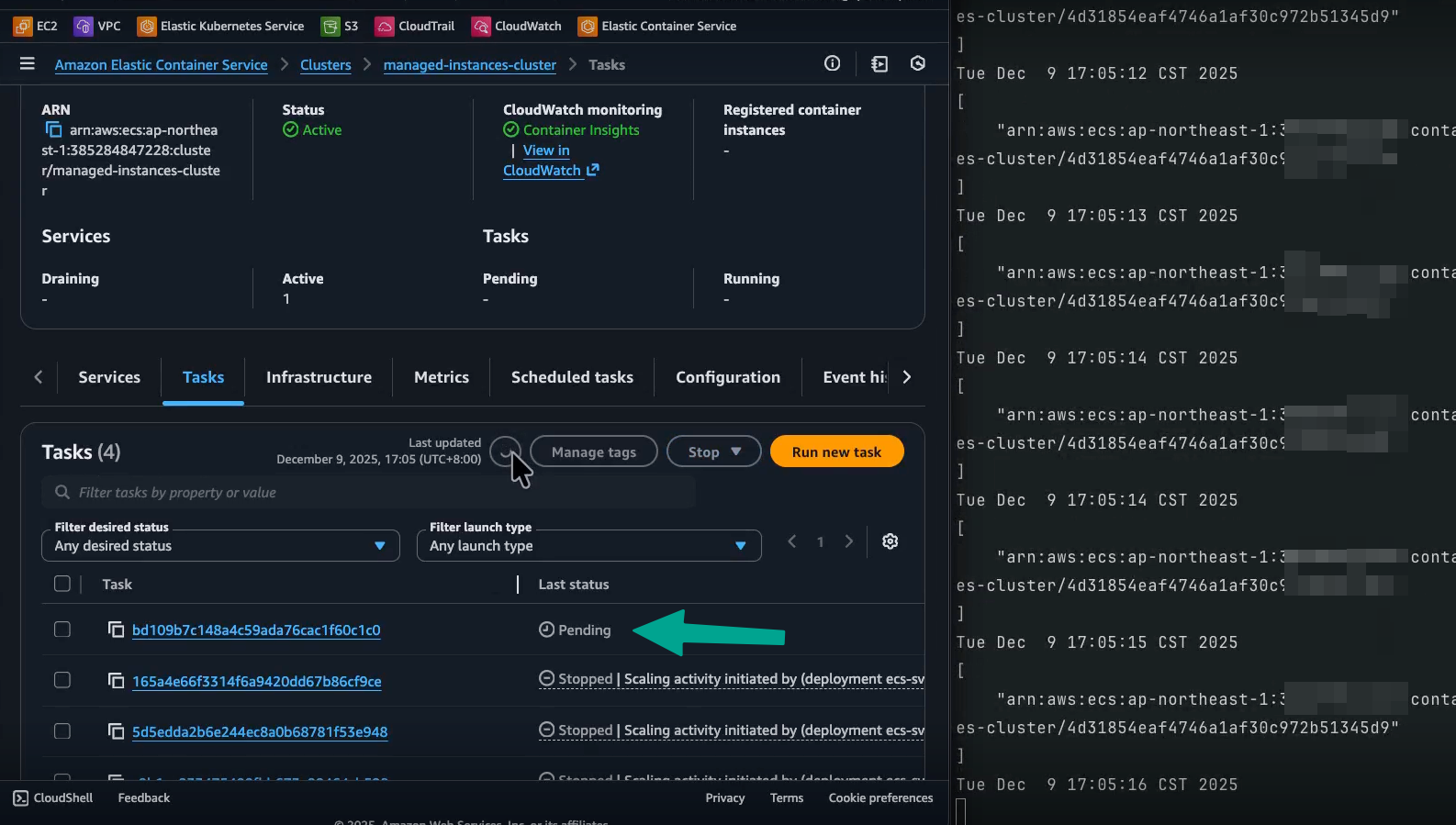Copy the cluster ARN with copy icon
This screenshot has height=825, width=1456.
[53, 130]
